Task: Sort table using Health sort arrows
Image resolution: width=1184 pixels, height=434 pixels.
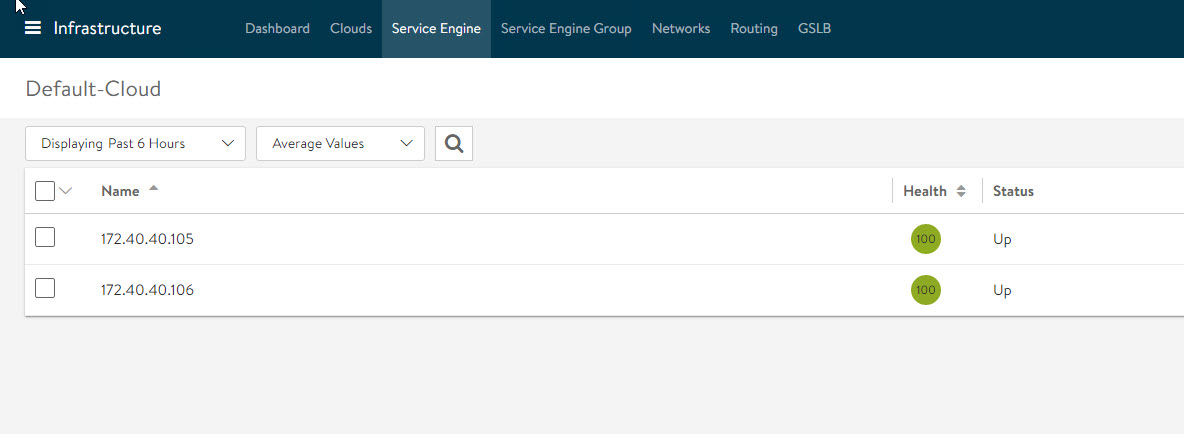Action: (x=961, y=191)
